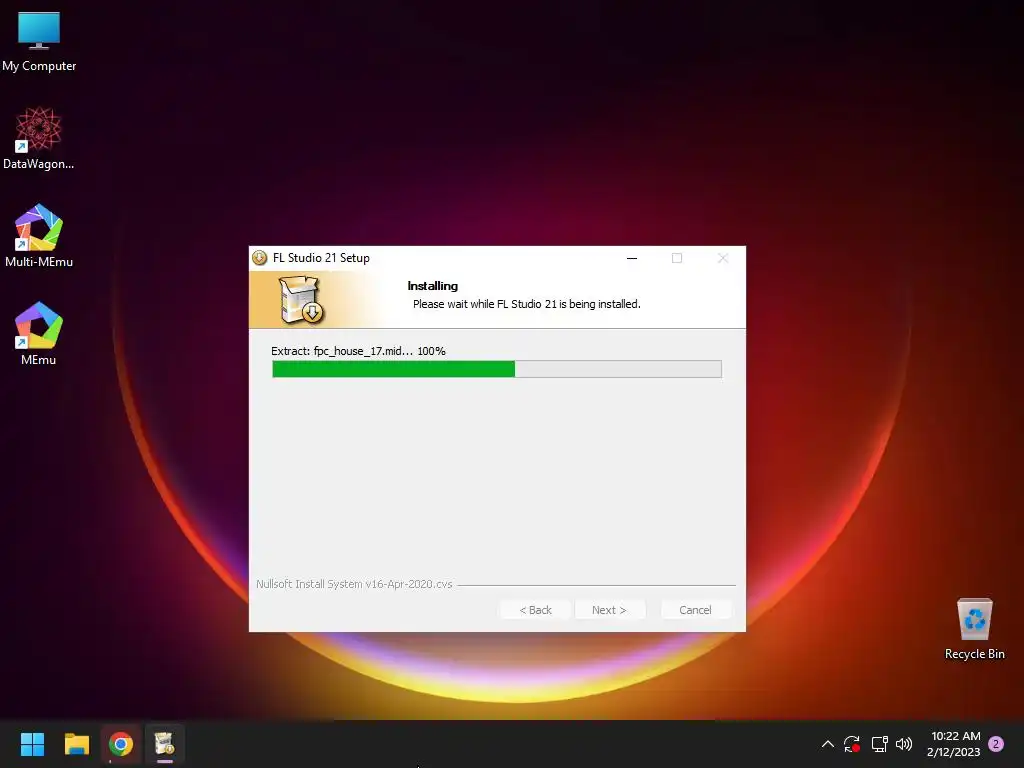The width and height of the screenshot is (1024, 768).
Task: Select the MEmu desktop shortcut
Action: [39, 334]
